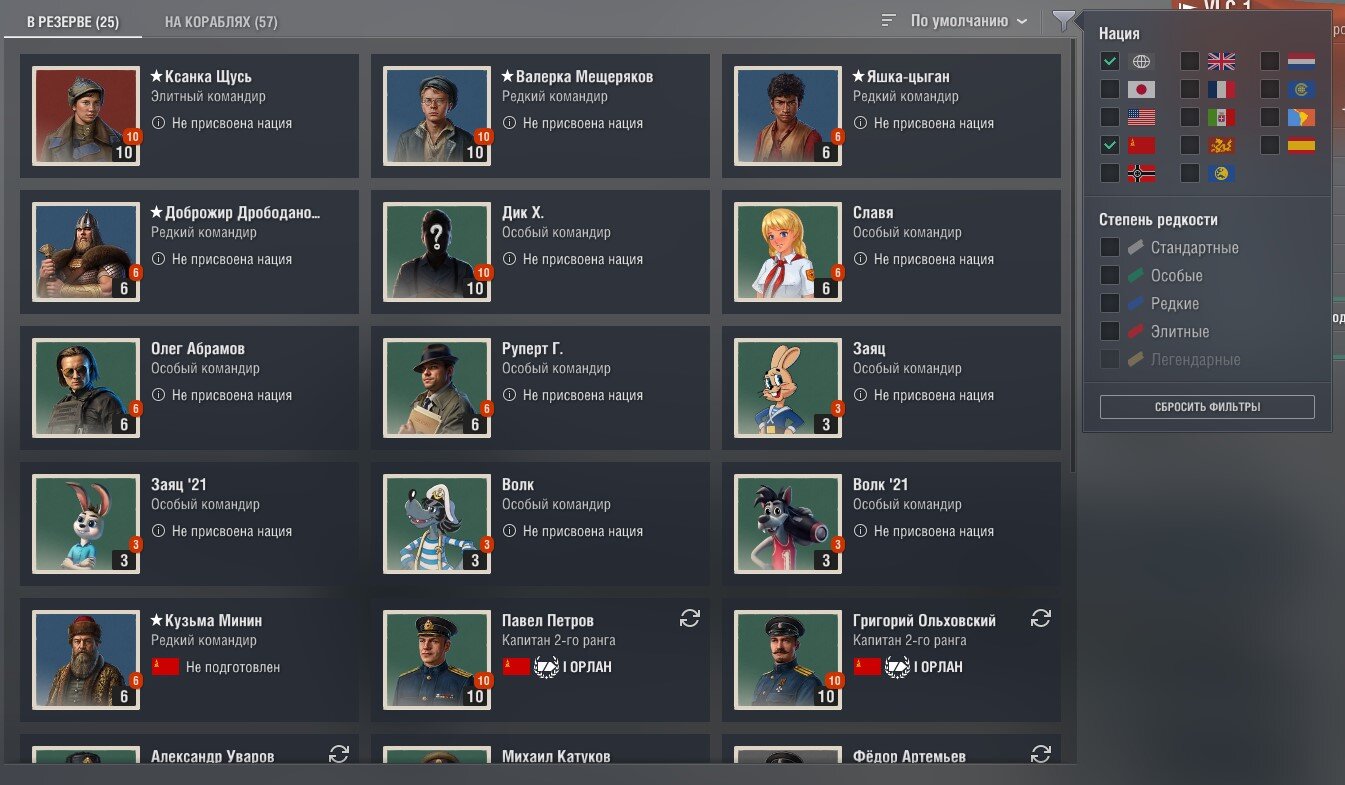The height and width of the screenshot is (785, 1345).
Task: Uncheck the USSR nation checkbox
Action: (x=1109, y=145)
